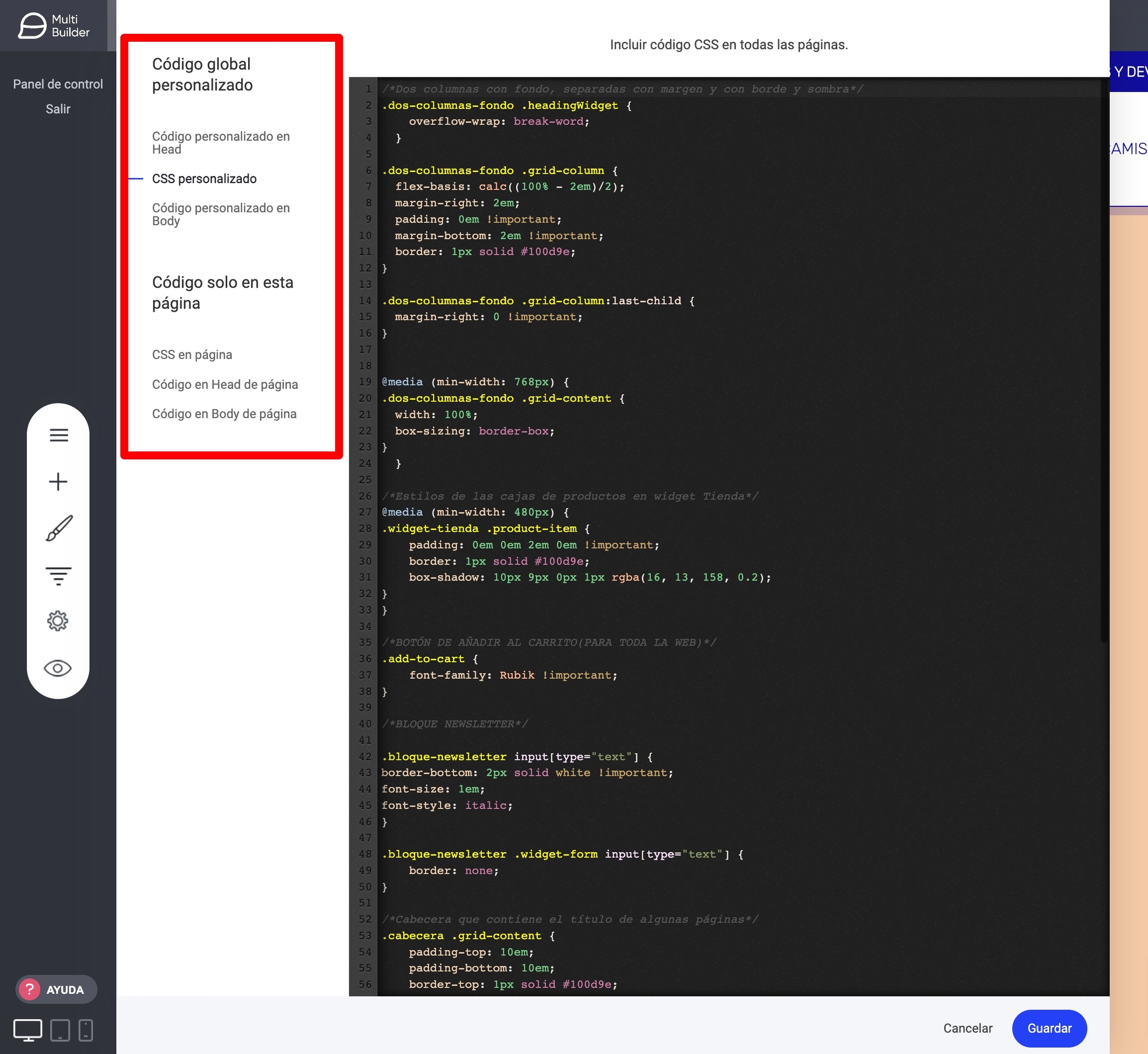Image resolution: width=1148 pixels, height=1054 pixels.
Task: Open Código personalizado en Body
Action: pos(220,214)
